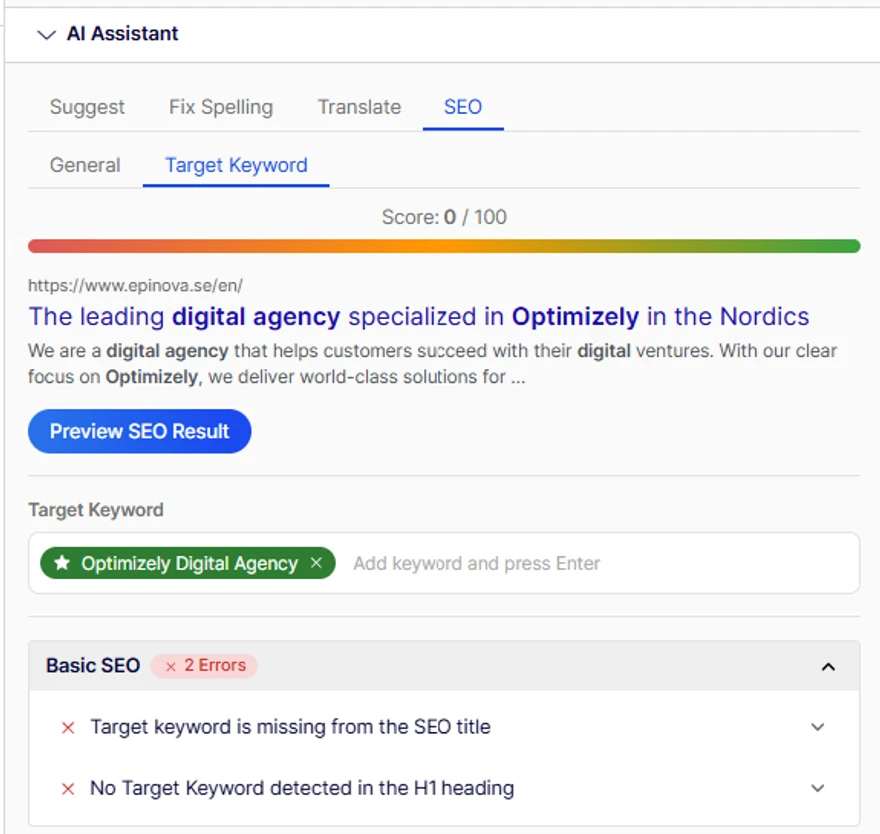This screenshot has height=834, width=880.
Task: Click the red X beside SEO title error
Action: click(x=68, y=728)
